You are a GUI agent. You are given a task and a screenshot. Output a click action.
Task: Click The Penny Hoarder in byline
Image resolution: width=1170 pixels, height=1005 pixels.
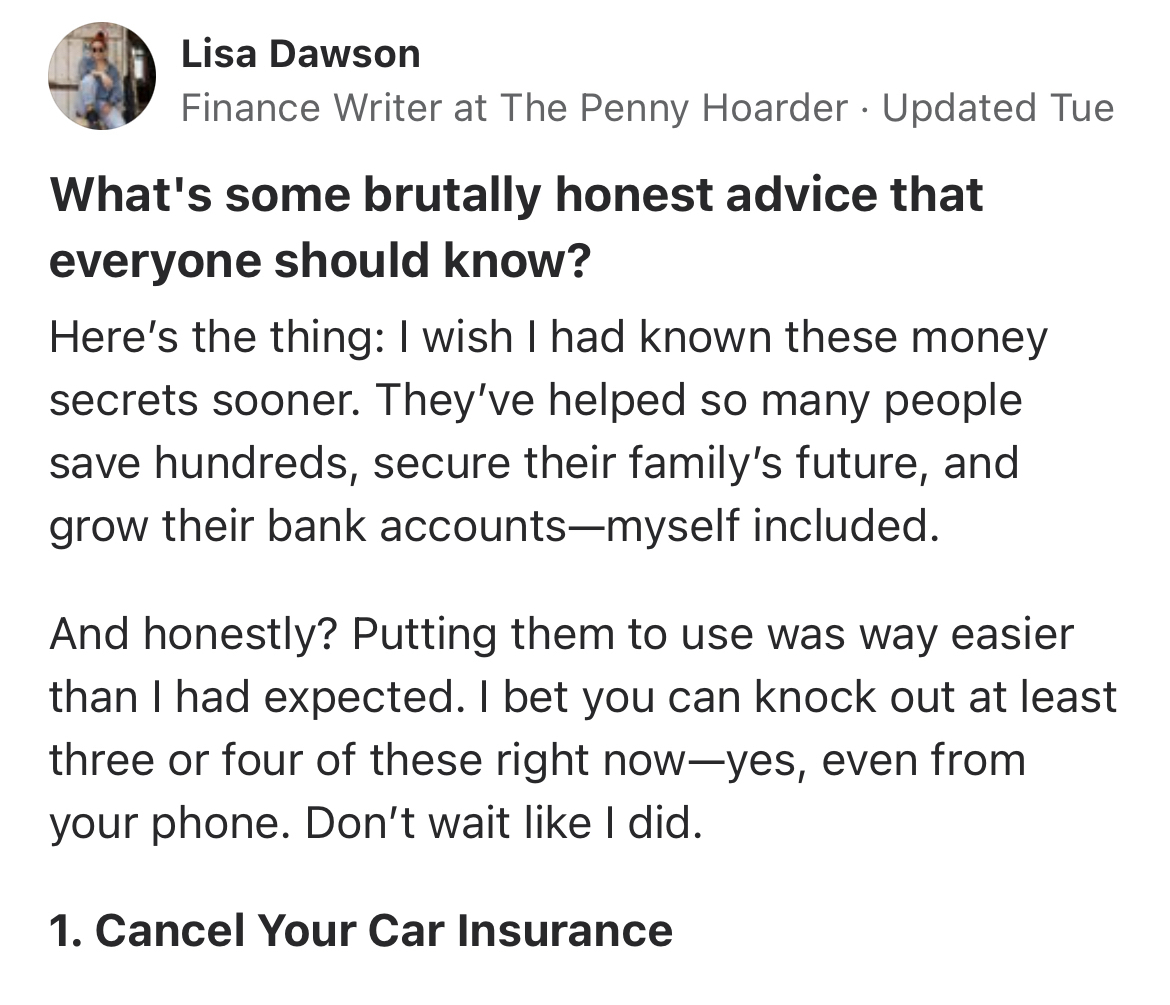pyautogui.click(x=674, y=108)
